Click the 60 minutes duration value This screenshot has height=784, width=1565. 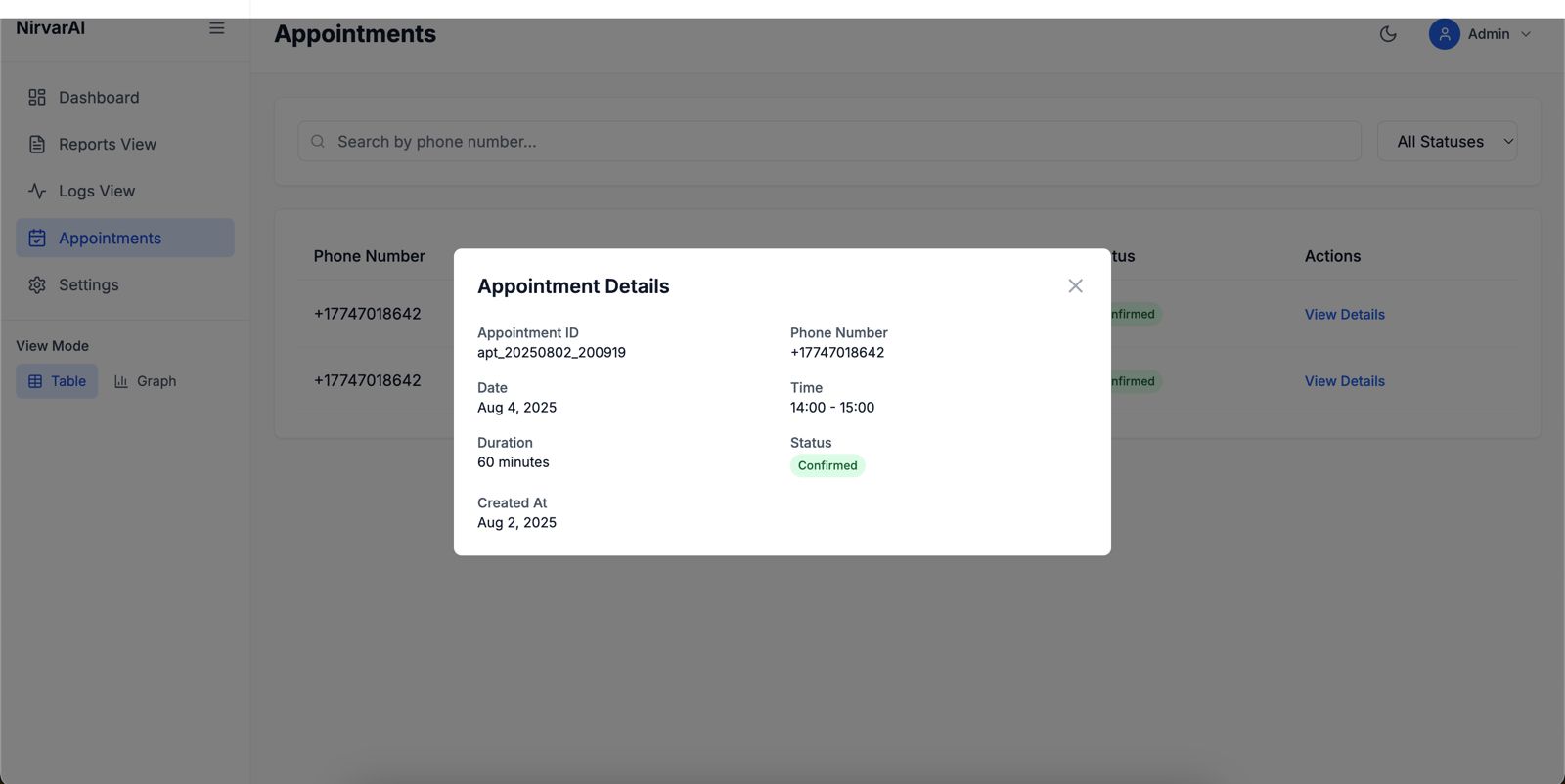514,462
